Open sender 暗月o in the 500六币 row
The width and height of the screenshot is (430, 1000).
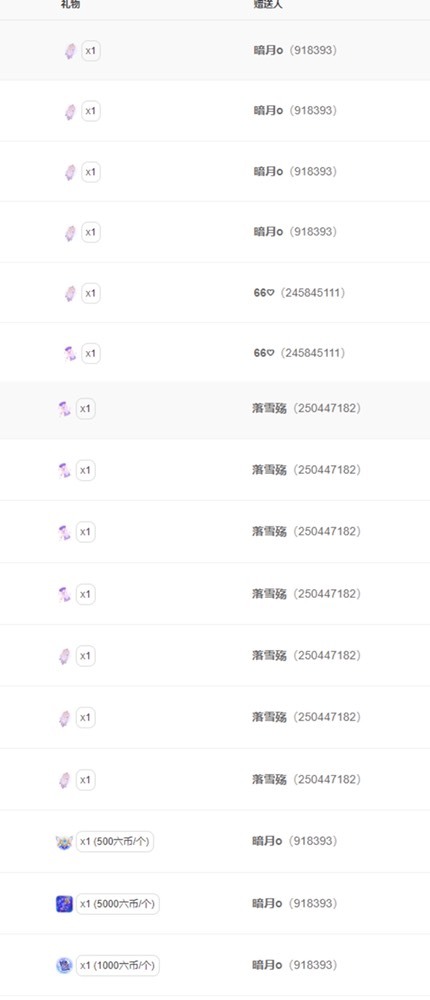(x=267, y=841)
